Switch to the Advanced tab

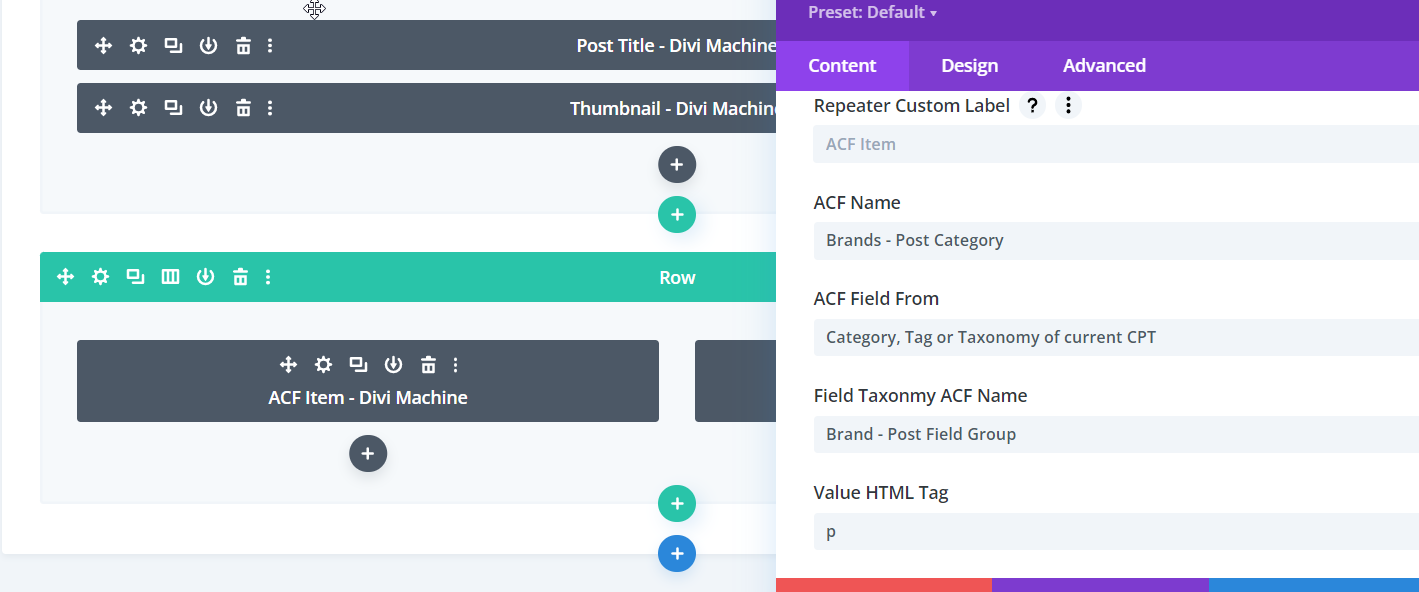point(1104,66)
